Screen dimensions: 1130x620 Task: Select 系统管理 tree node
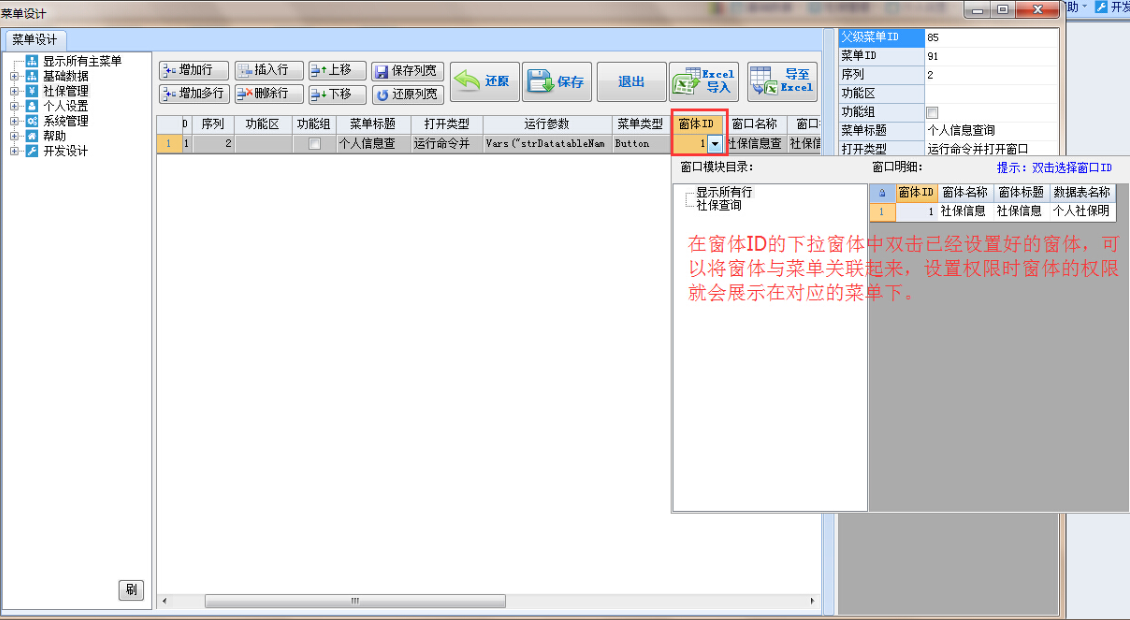[66, 121]
